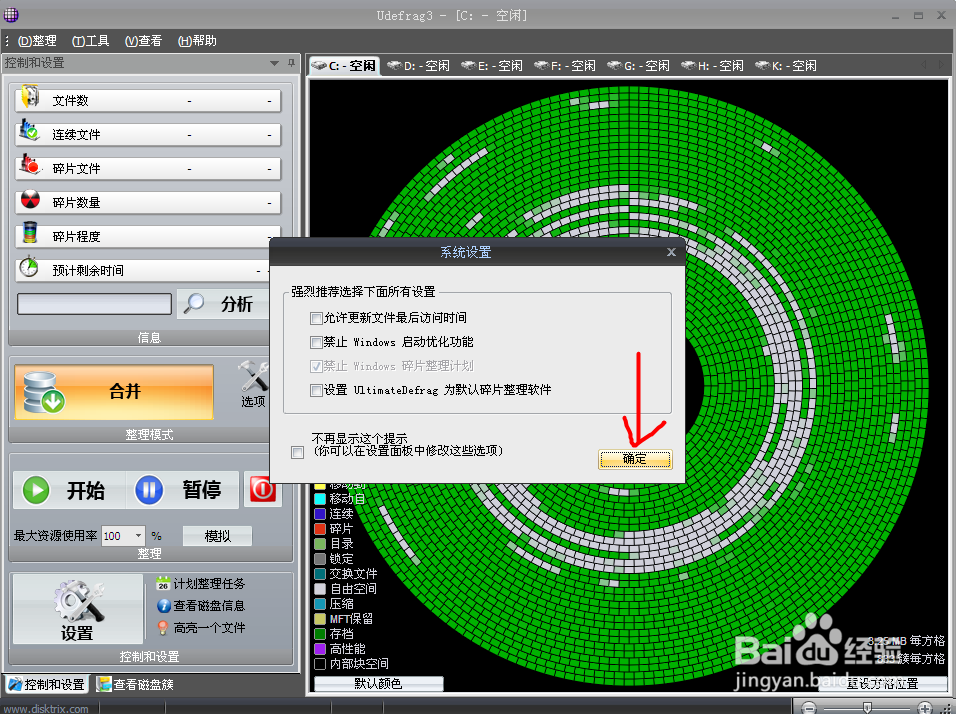This screenshot has width=956, height=714.
Task: Pin the 控制和设置 panel with pushpin
Action: coord(291,63)
